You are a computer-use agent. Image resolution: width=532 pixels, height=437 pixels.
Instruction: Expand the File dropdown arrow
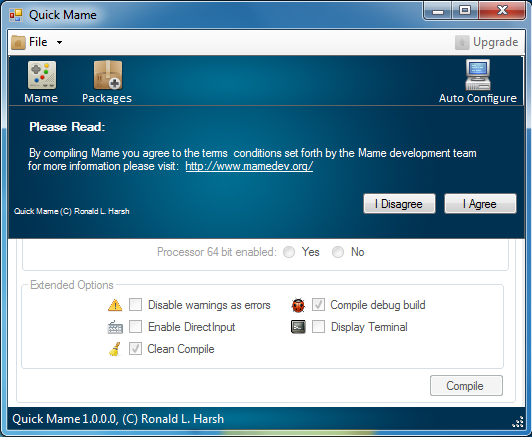tap(59, 42)
